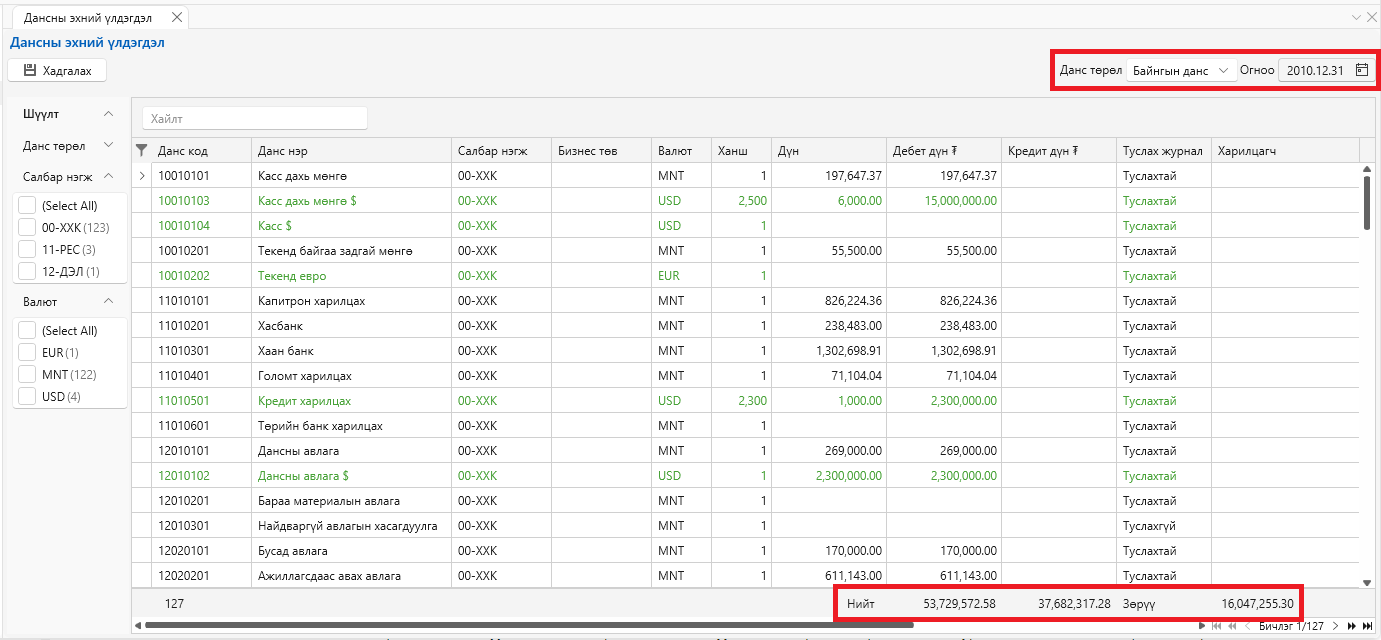Viewport: 1381px width, 640px height.
Task: Select the Капитрон харилцах row
Action: [x=745, y=301]
